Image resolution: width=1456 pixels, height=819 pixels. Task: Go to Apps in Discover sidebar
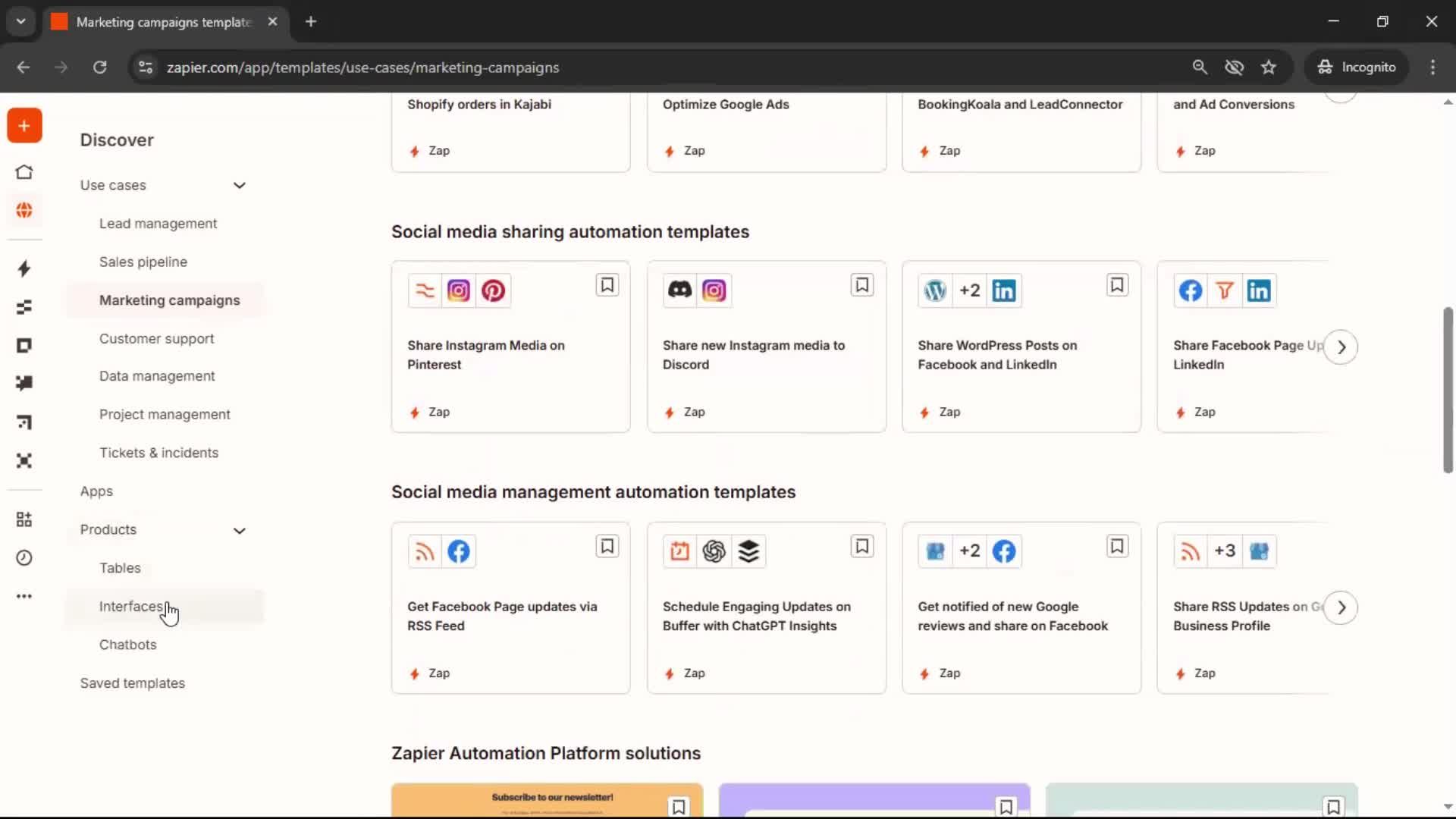(x=96, y=491)
